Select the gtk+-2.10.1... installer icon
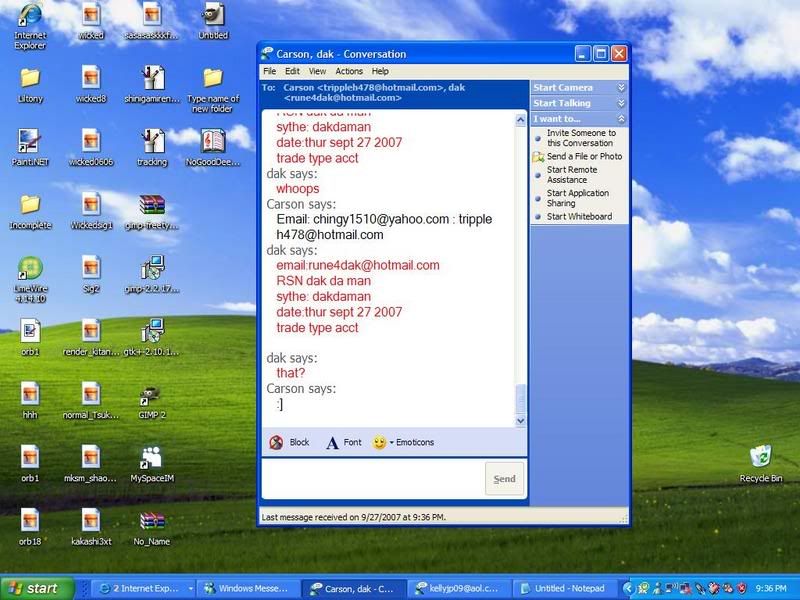This screenshot has height=600, width=800. pos(152,338)
